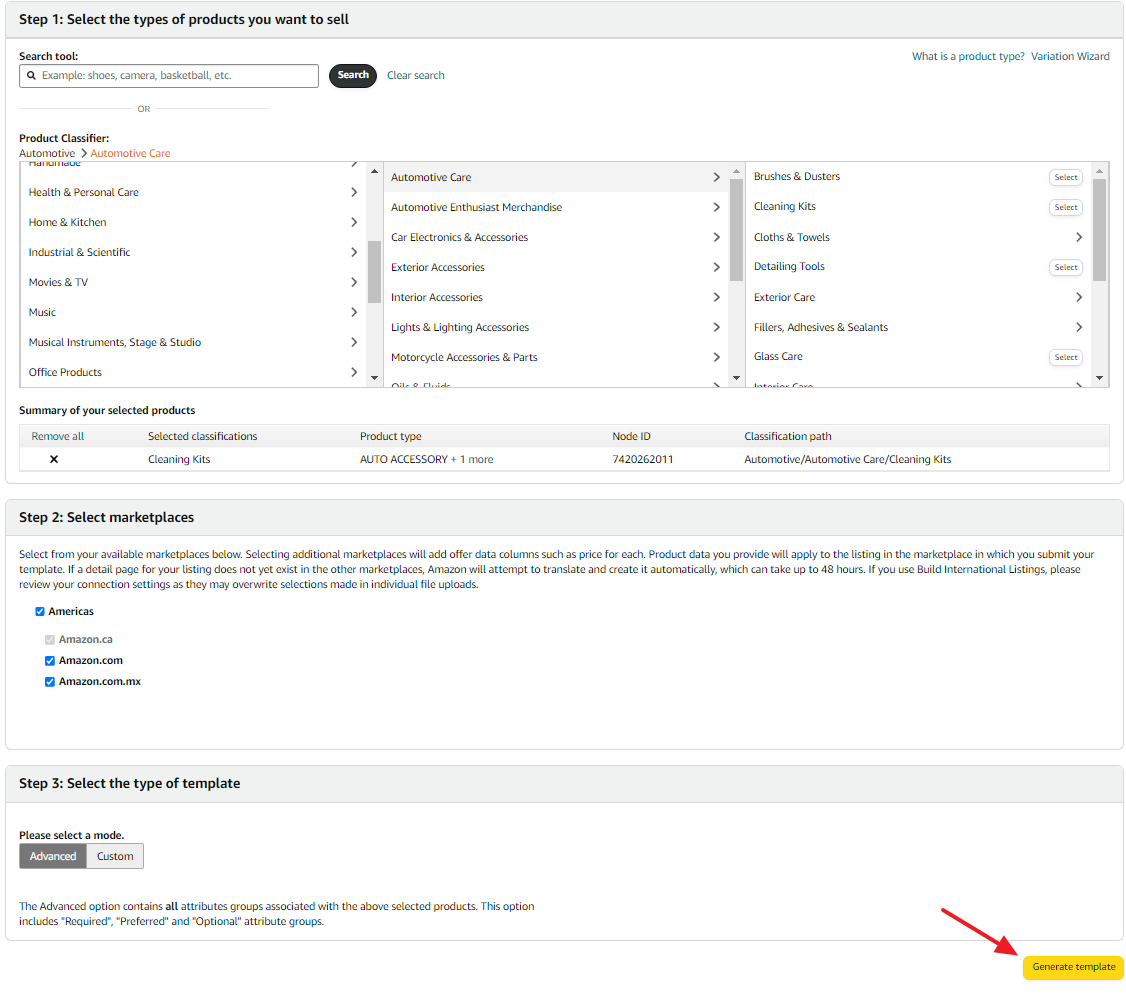Uncheck the Amazon.com marketplace
Screen dimensions: 1126x1001
pyautogui.click(x=49, y=660)
